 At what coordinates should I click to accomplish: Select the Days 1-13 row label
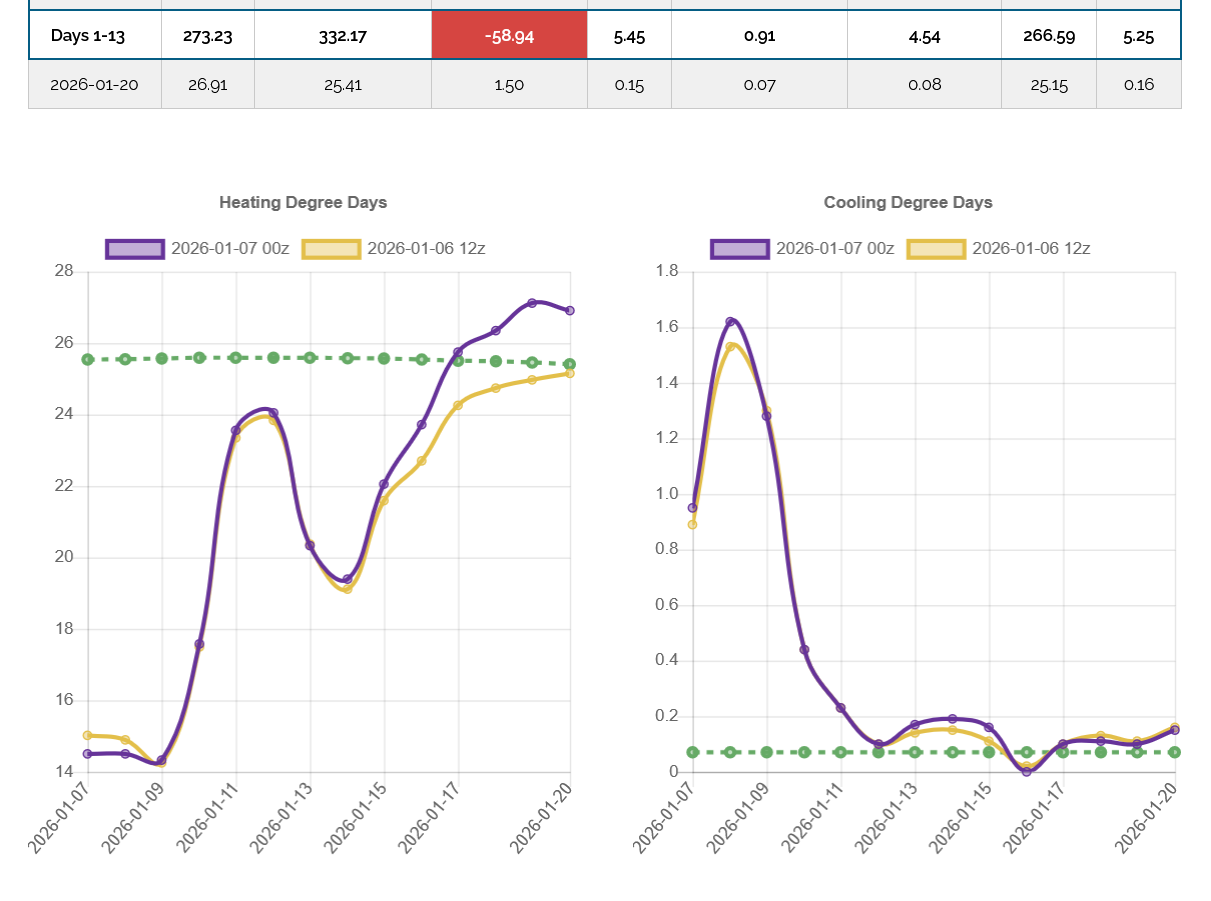click(x=95, y=36)
